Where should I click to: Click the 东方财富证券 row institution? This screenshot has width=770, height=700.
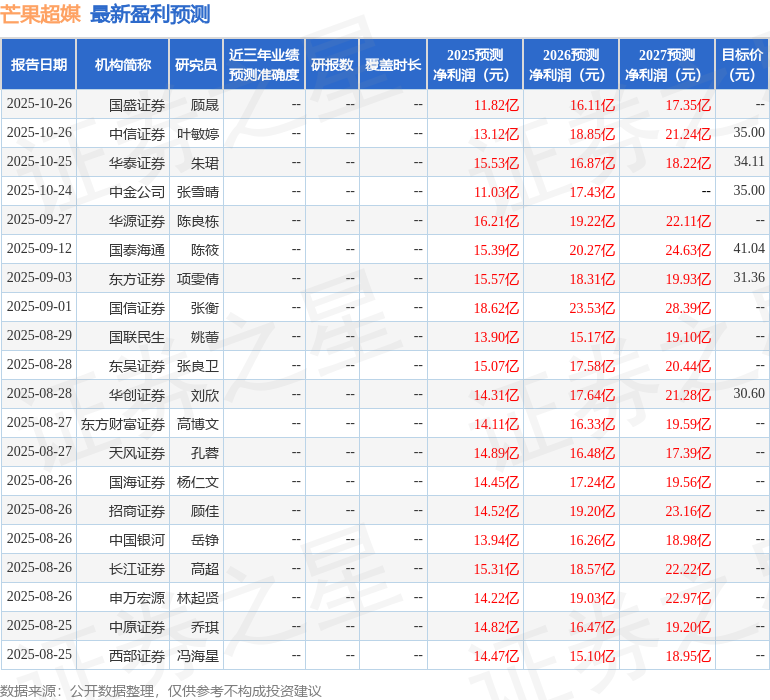point(123,424)
